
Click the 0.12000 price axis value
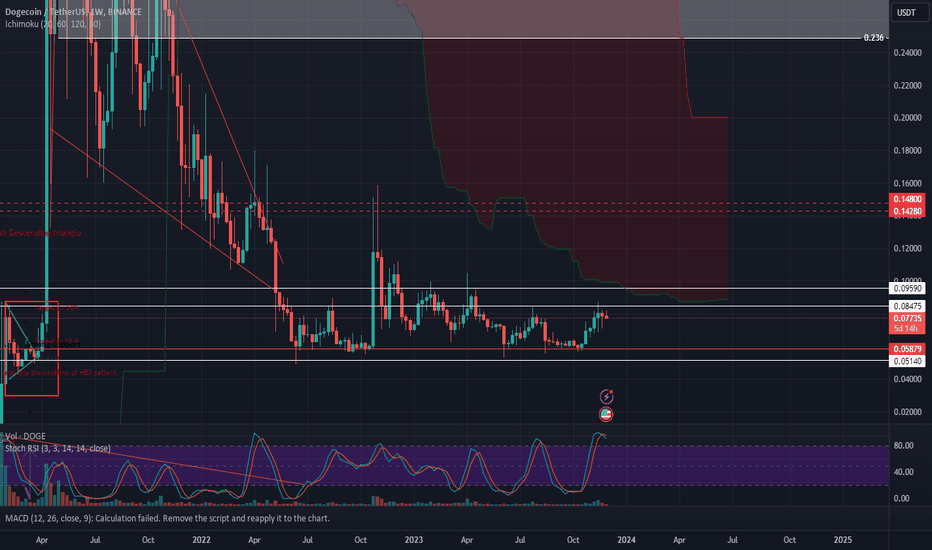(x=907, y=249)
